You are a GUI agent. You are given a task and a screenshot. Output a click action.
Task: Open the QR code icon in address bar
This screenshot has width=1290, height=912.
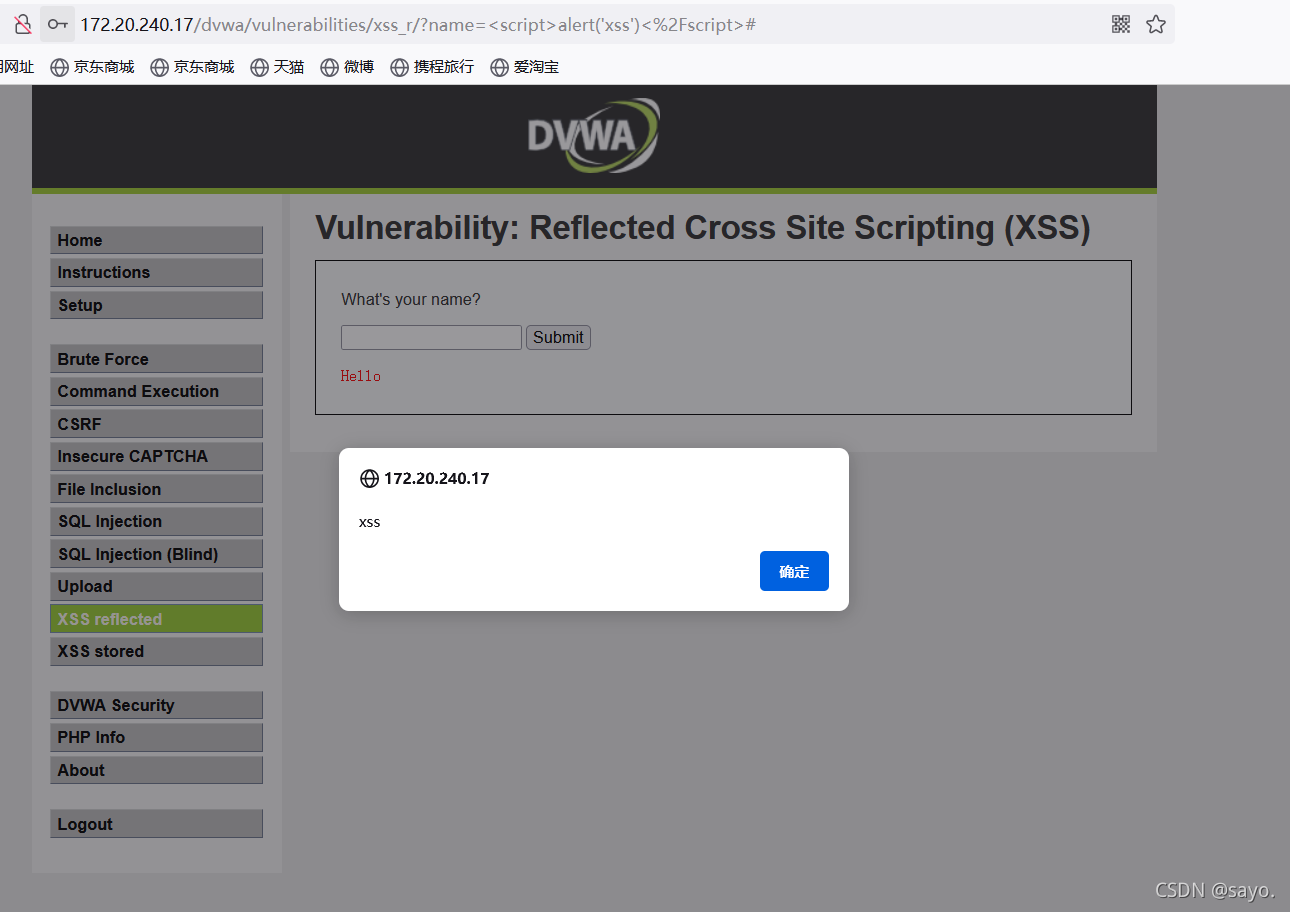[x=1121, y=24]
